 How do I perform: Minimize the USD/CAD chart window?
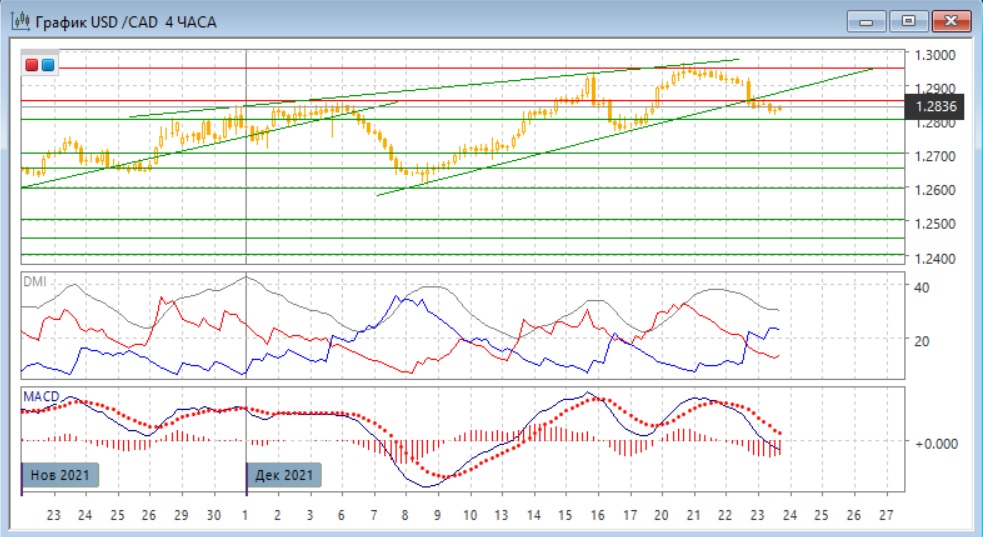pos(866,20)
